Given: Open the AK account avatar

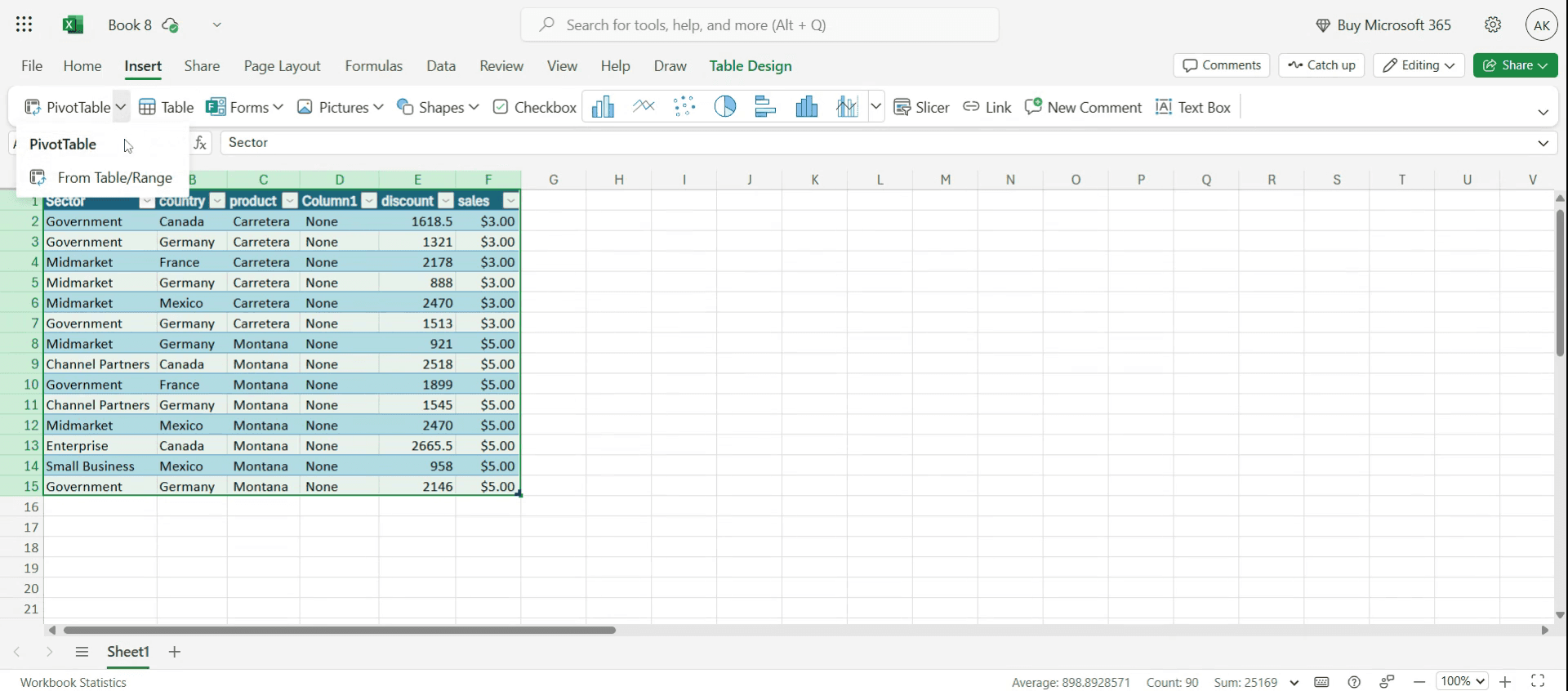Looking at the screenshot, I should pyautogui.click(x=1541, y=25).
